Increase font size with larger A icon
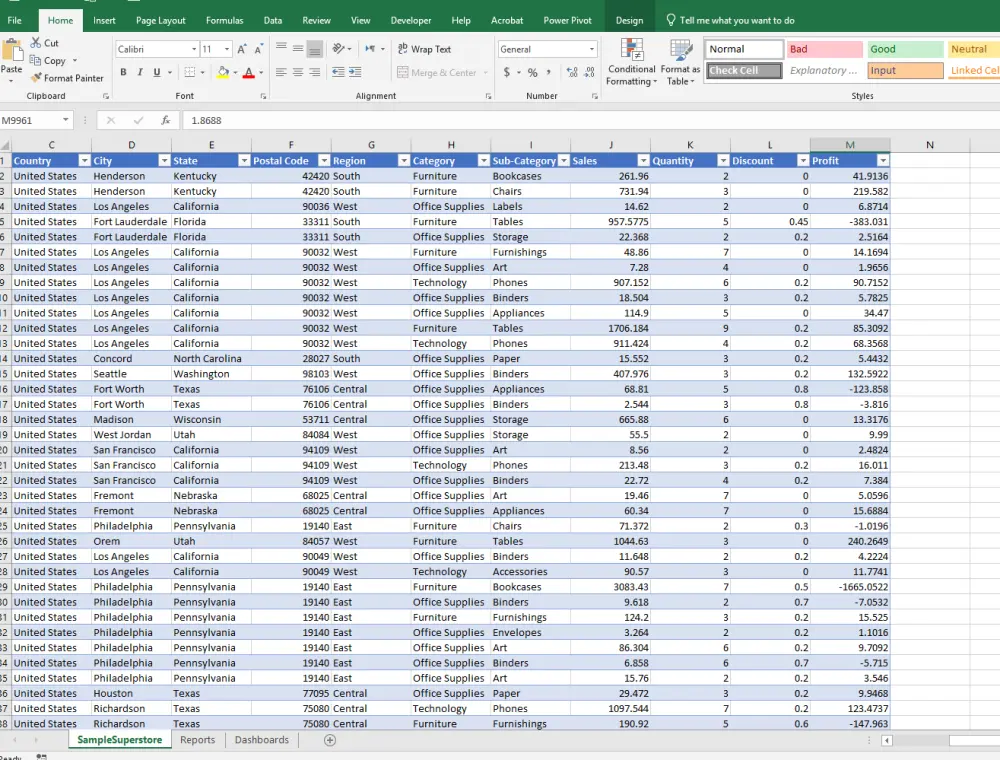1000x760 pixels. click(242, 49)
